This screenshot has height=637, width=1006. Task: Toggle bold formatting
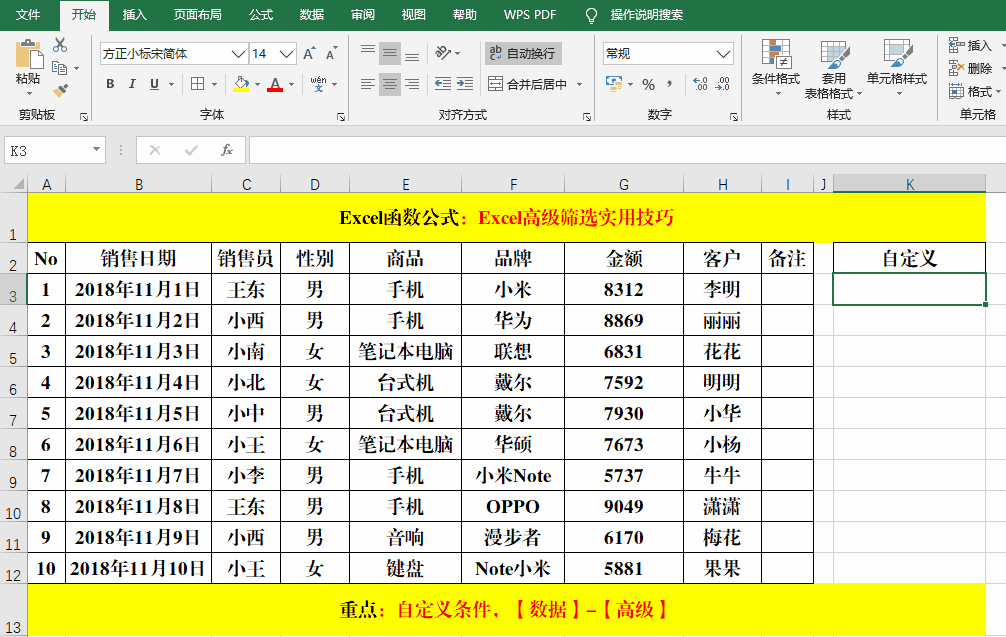click(x=110, y=85)
